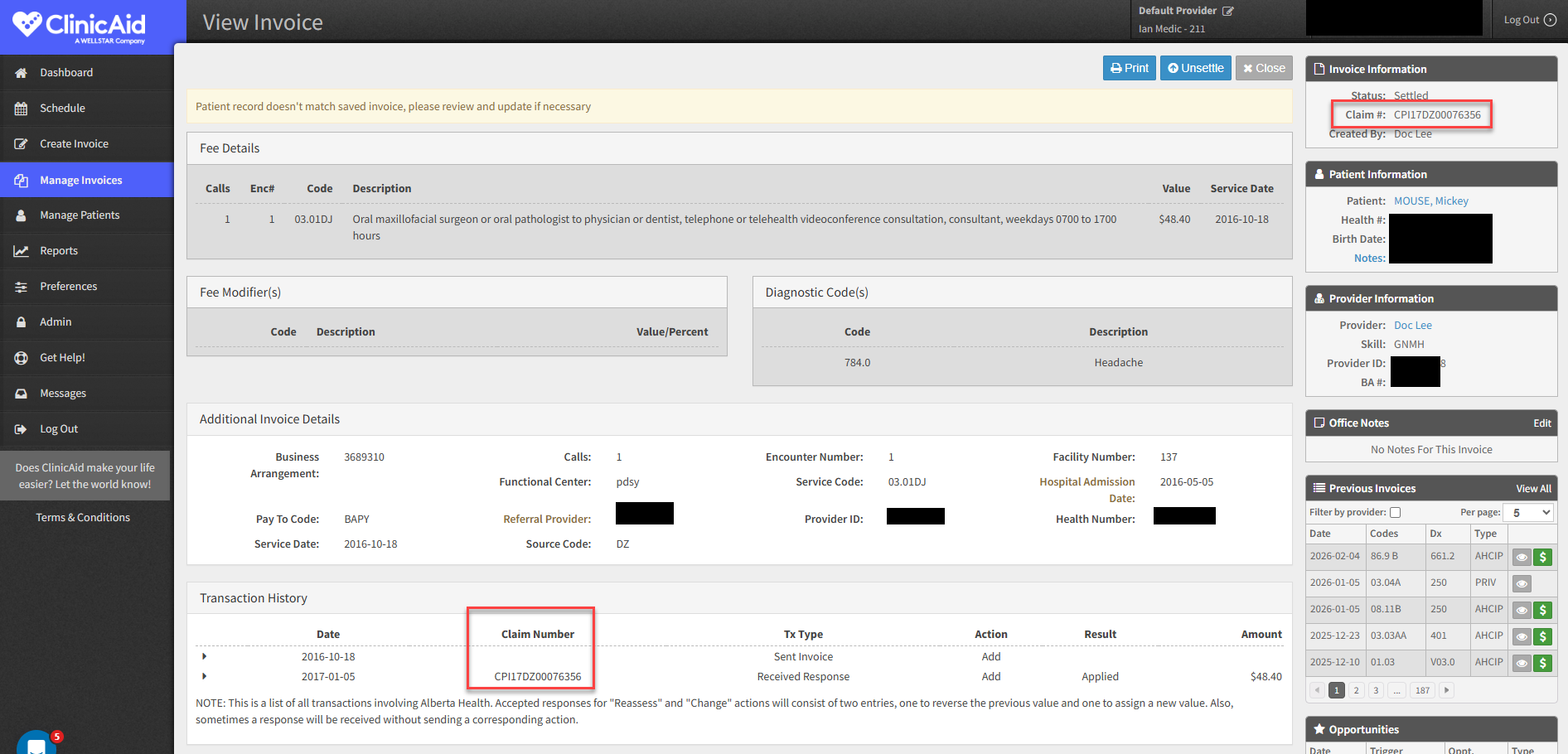Click the green dollar icon for 08.11B invoice

pyautogui.click(x=1543, y=610)
